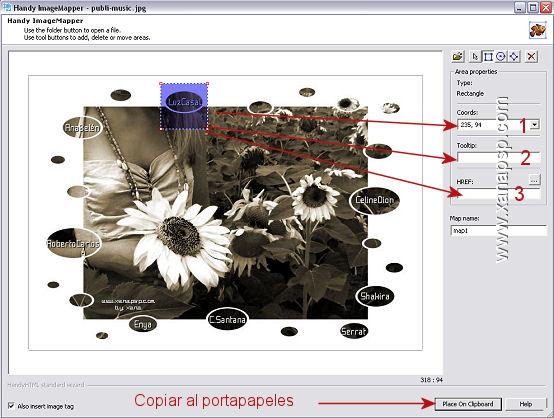The height and width of the screenshot is (418, 554).
Task: Click the AnaBelén oval on image
Action: click(x=82, y=127)
